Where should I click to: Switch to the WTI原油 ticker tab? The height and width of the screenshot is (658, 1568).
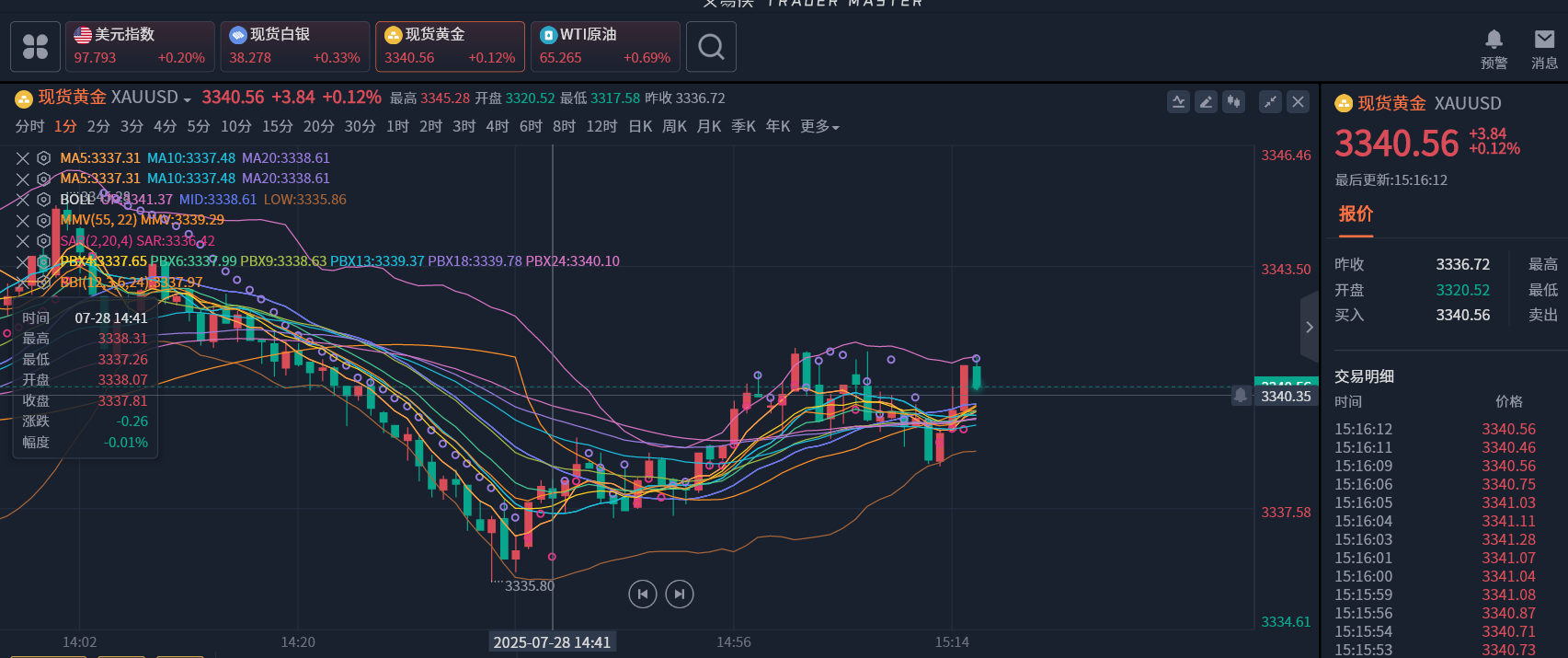pyautogui.click(x=605, y=46)
